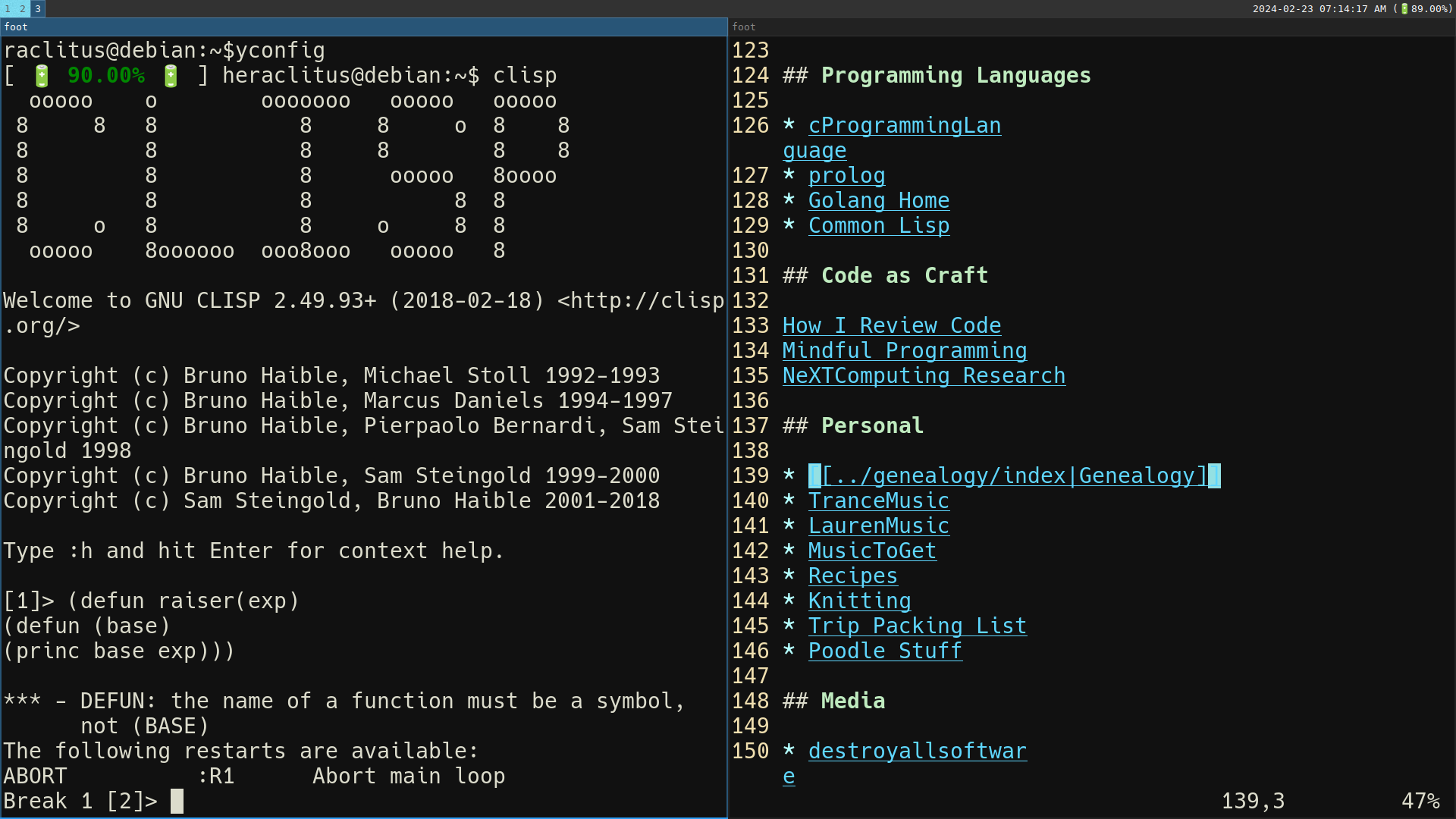
Task: Click the Programming Languages heading line
Action: (955, 76)
